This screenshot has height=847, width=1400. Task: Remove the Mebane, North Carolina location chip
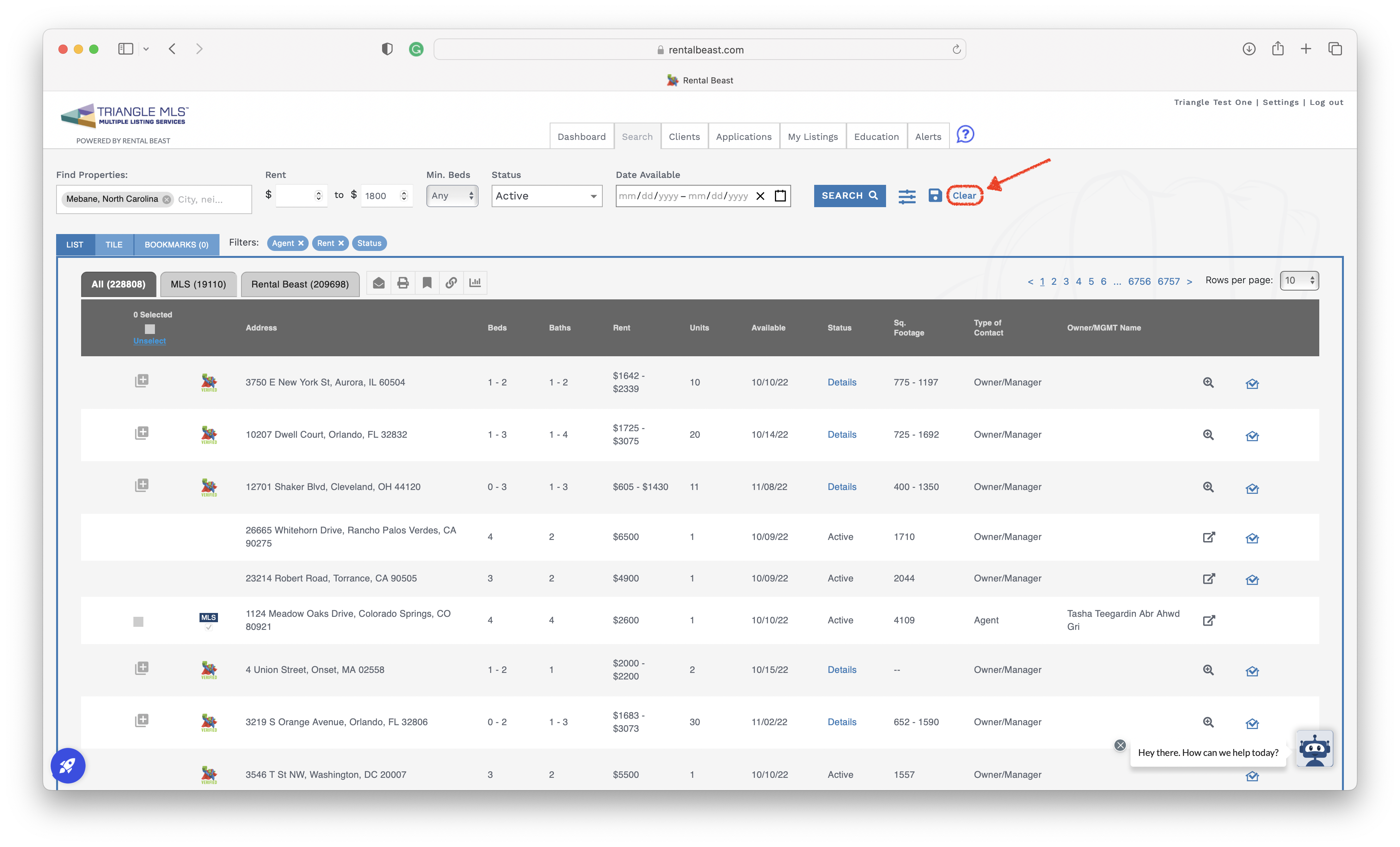point(166,199)
